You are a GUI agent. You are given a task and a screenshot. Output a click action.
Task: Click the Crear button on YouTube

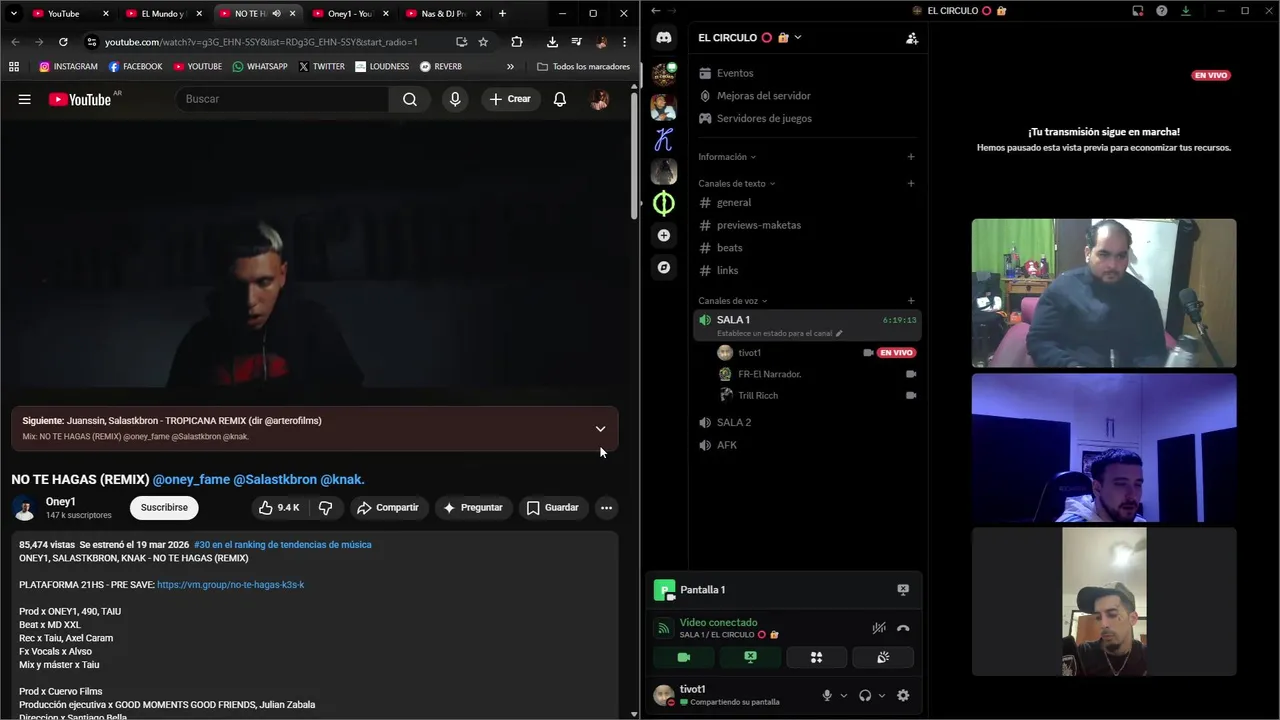click(511, 99)
